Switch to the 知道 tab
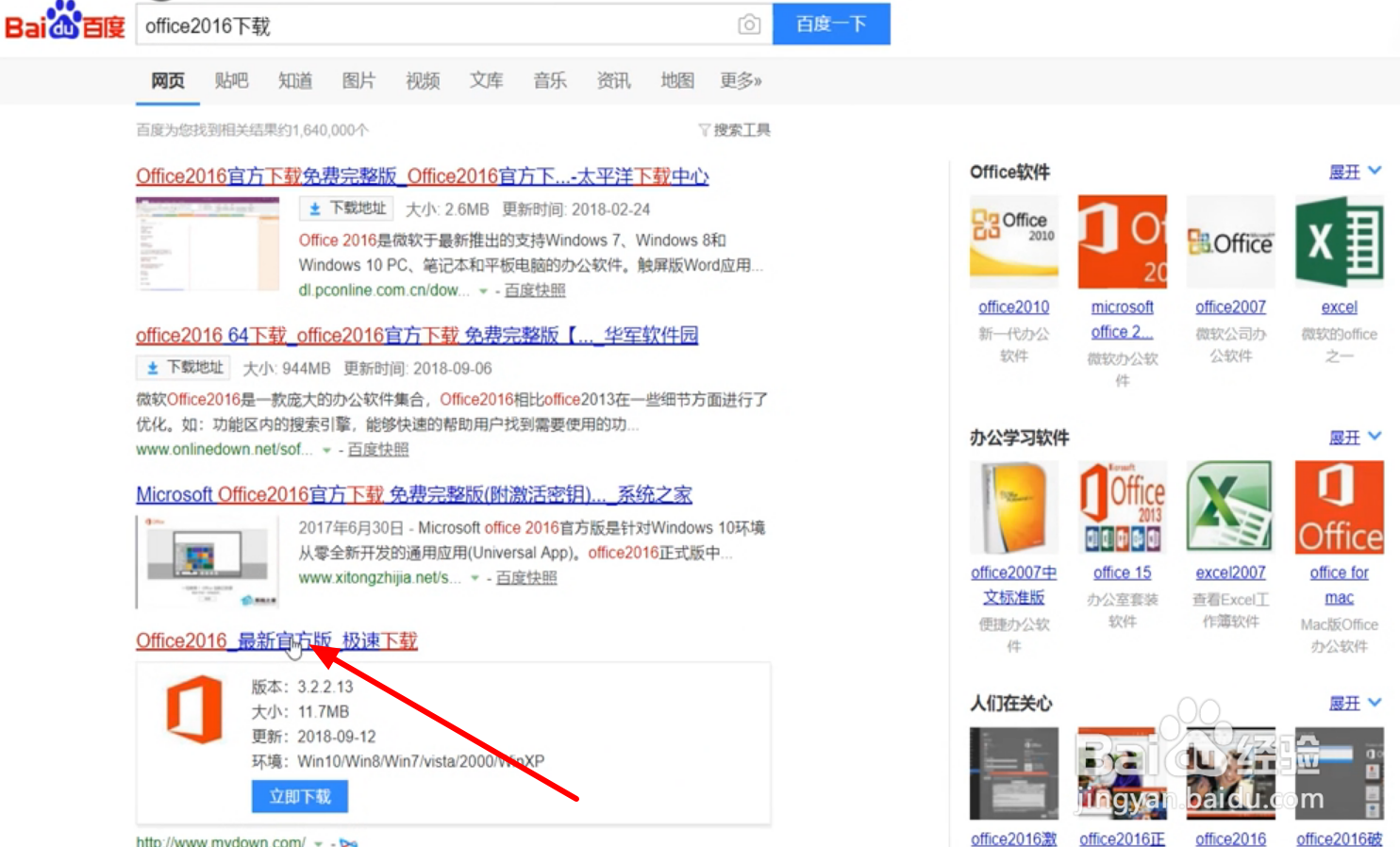Screen dimensions: 1400x847 point(295,81)
